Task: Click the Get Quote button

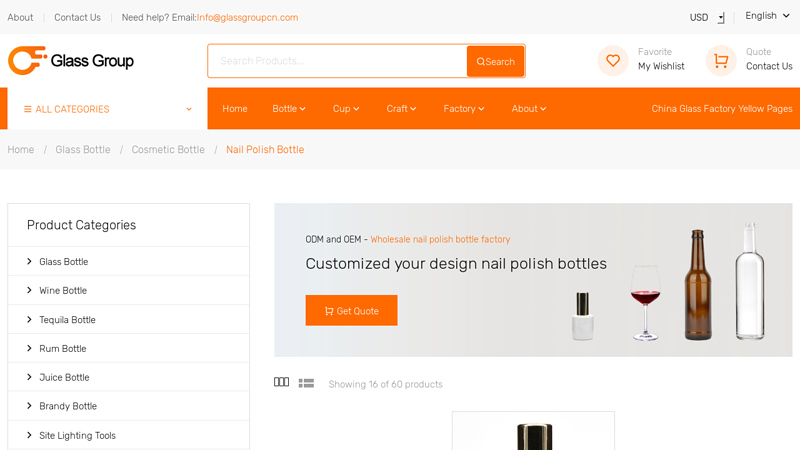Action: click(x=352, y=310)
